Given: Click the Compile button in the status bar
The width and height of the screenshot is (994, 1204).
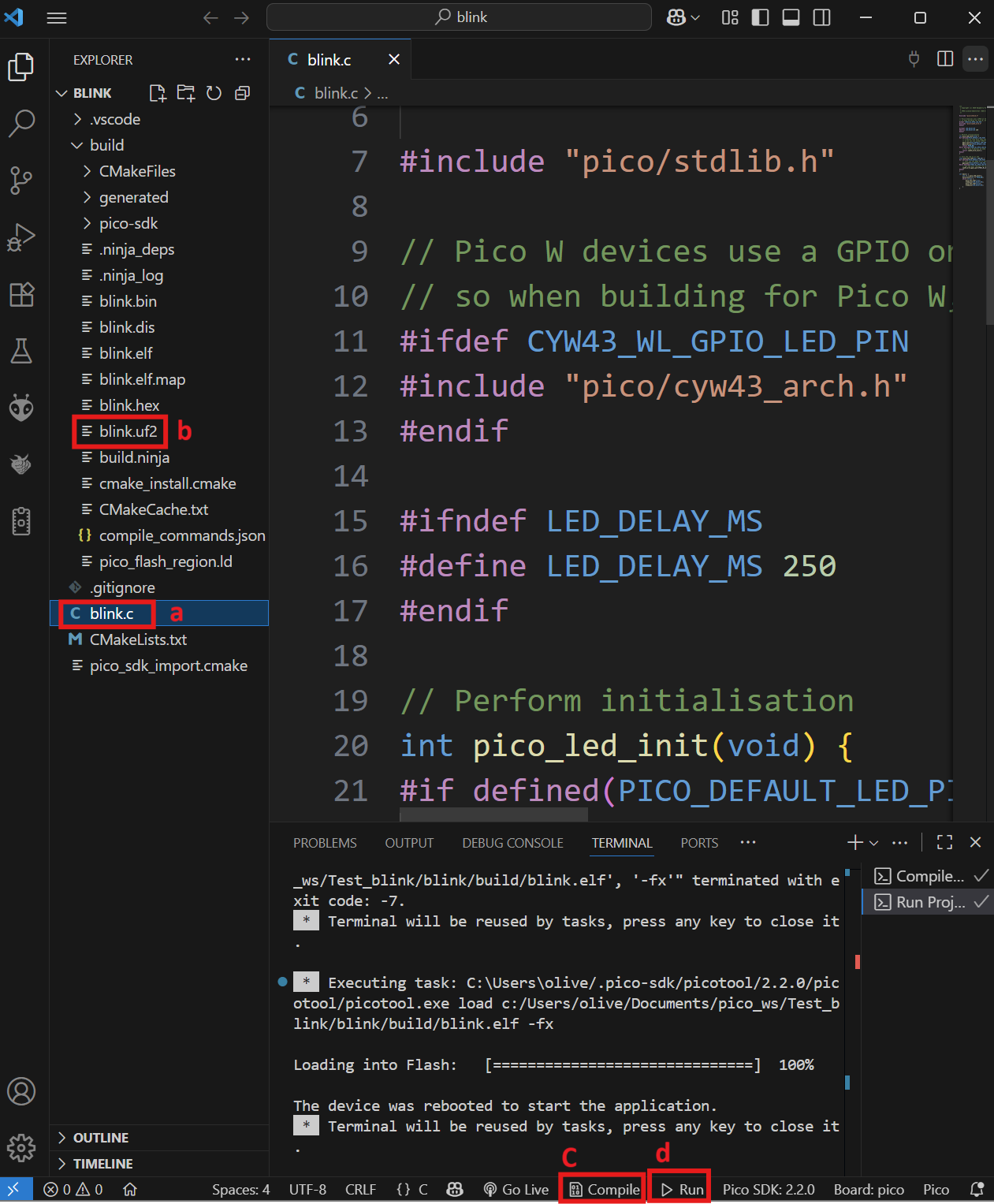Looking at the screenshot, I should tap(601, 1189).
